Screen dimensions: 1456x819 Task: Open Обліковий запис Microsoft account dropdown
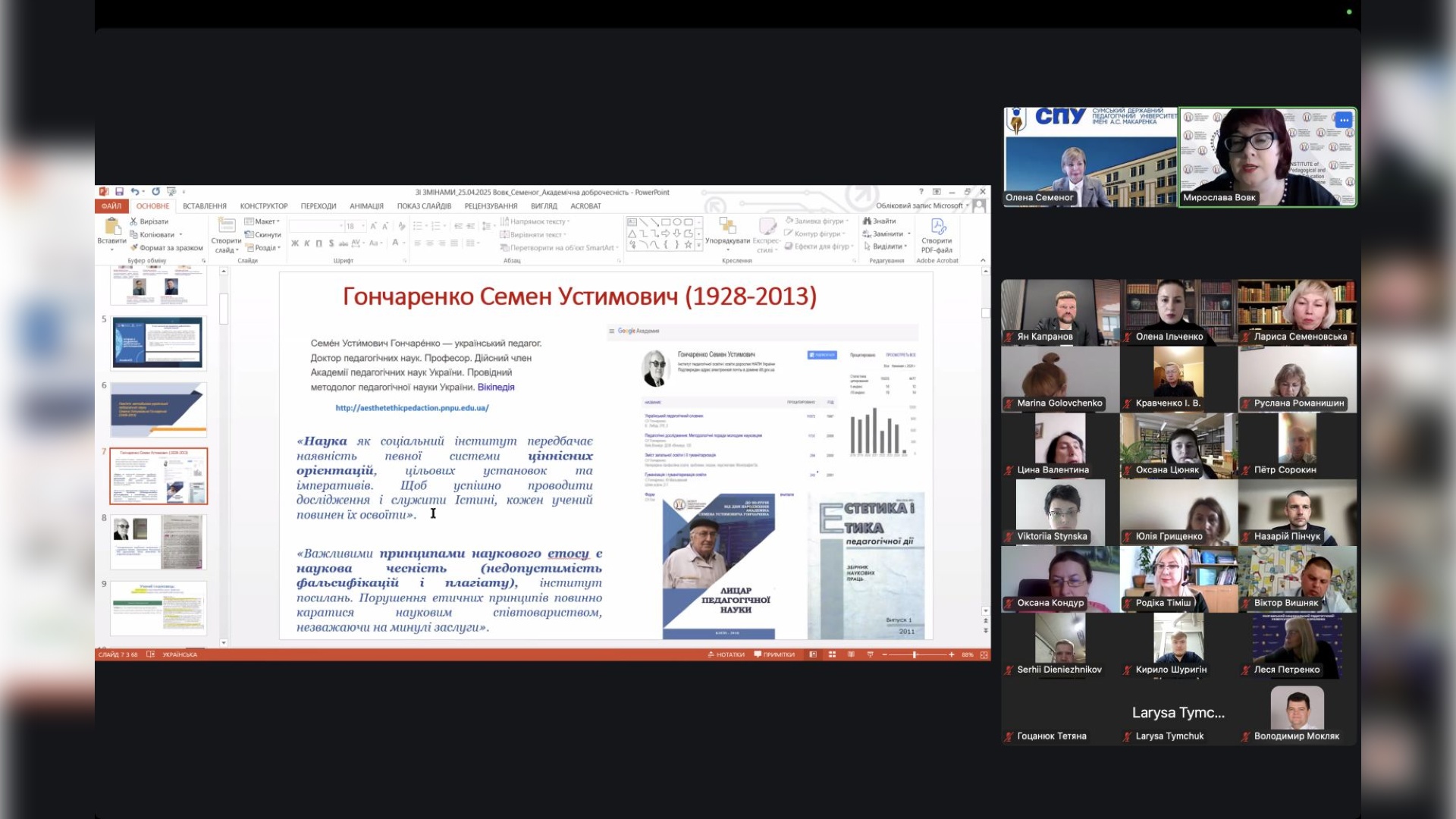(x=922, y=206)
